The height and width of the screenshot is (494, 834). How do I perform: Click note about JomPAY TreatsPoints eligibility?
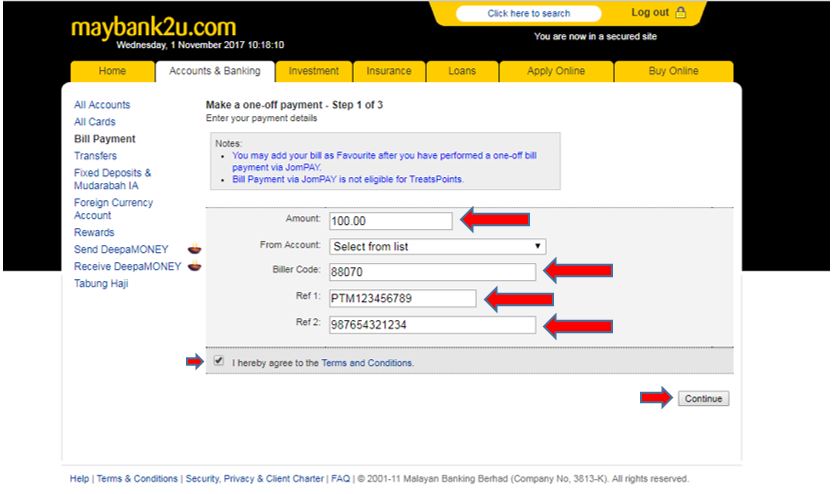348,179
